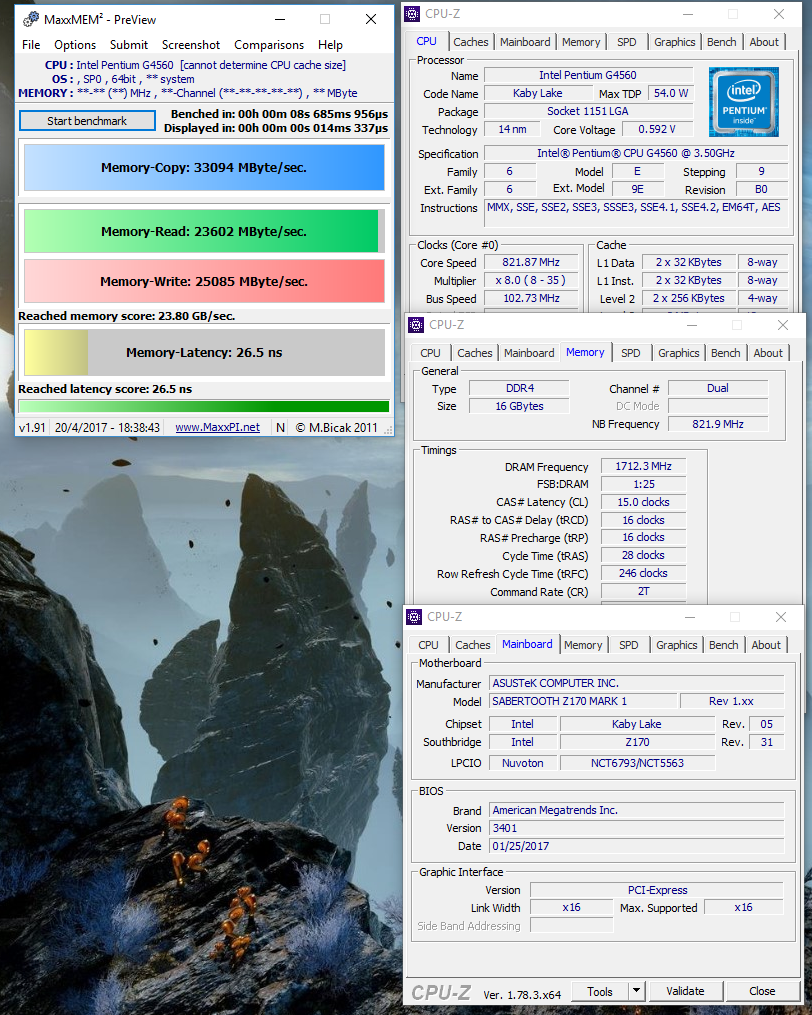The width and height of the screenshot is (812, 1015).
Task: Click the BIOS Date 01/25/2017
Action: tap(637, 846)
